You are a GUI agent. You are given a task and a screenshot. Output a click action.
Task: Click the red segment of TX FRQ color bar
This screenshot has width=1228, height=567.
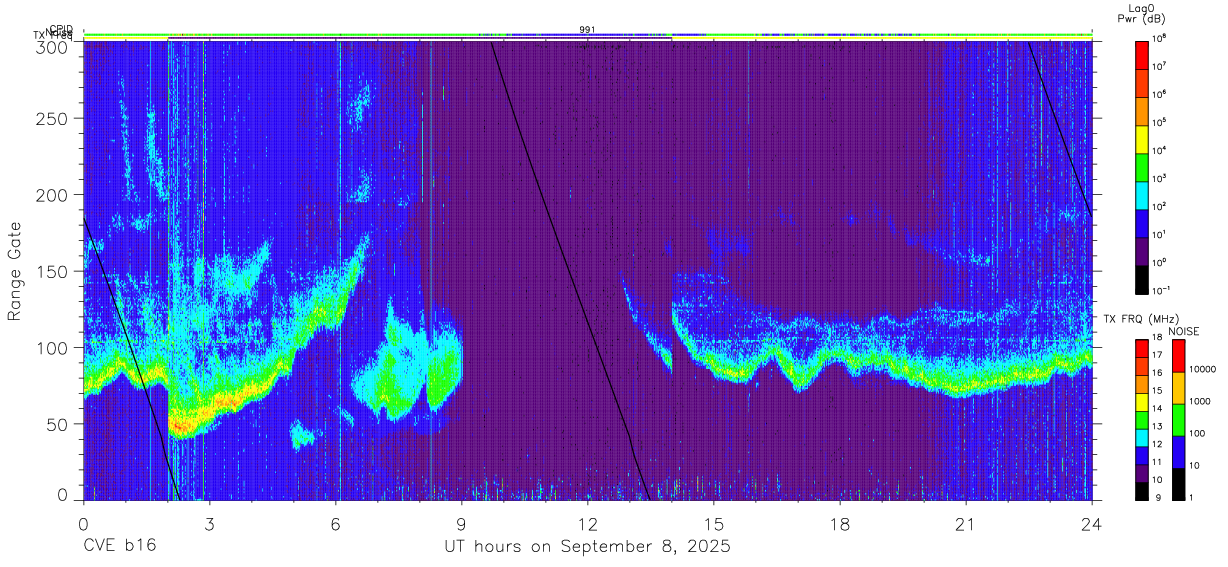(x=1142, y=349)
